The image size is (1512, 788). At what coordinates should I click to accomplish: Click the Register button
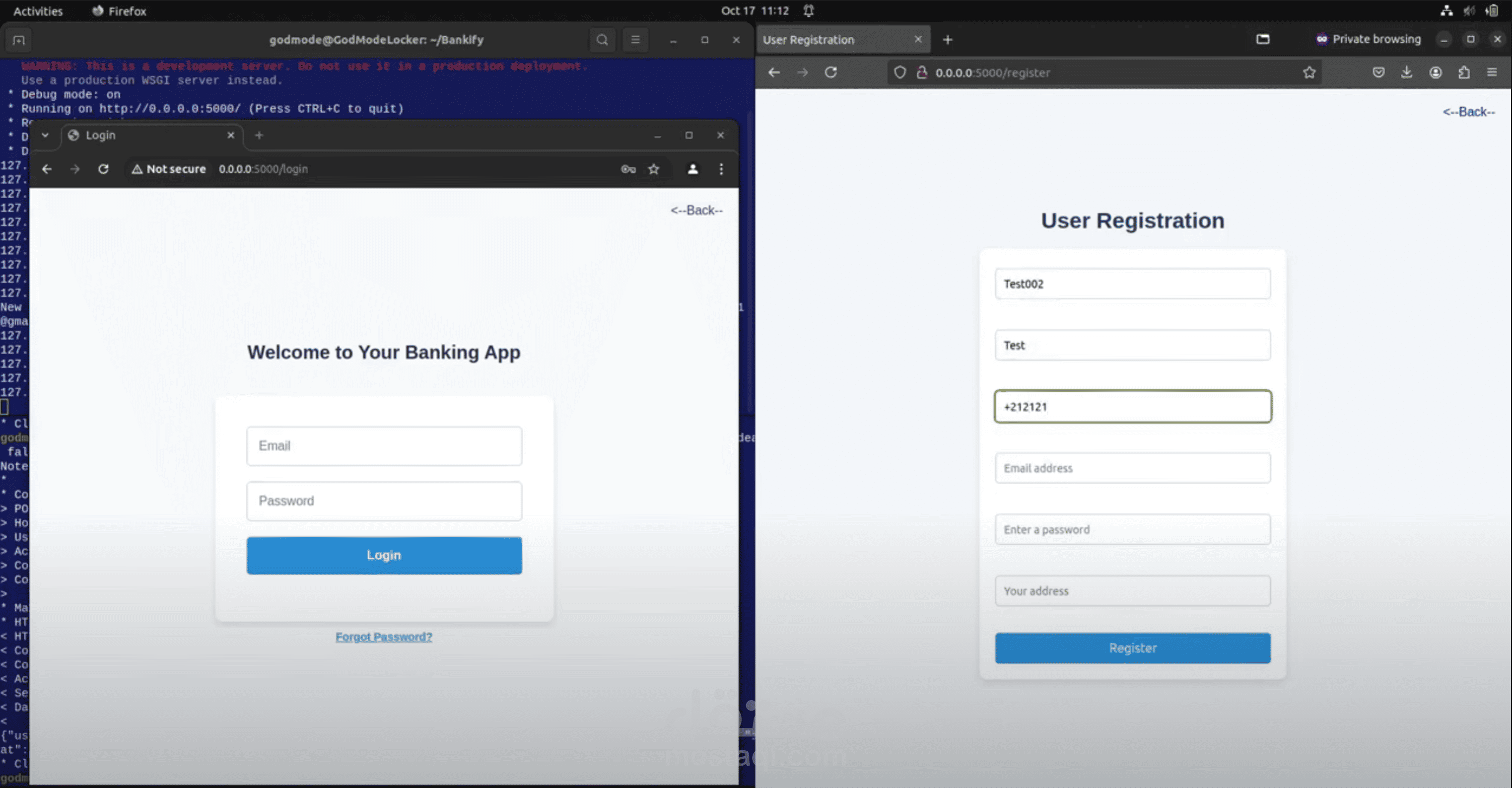(x=1133, y=648)
